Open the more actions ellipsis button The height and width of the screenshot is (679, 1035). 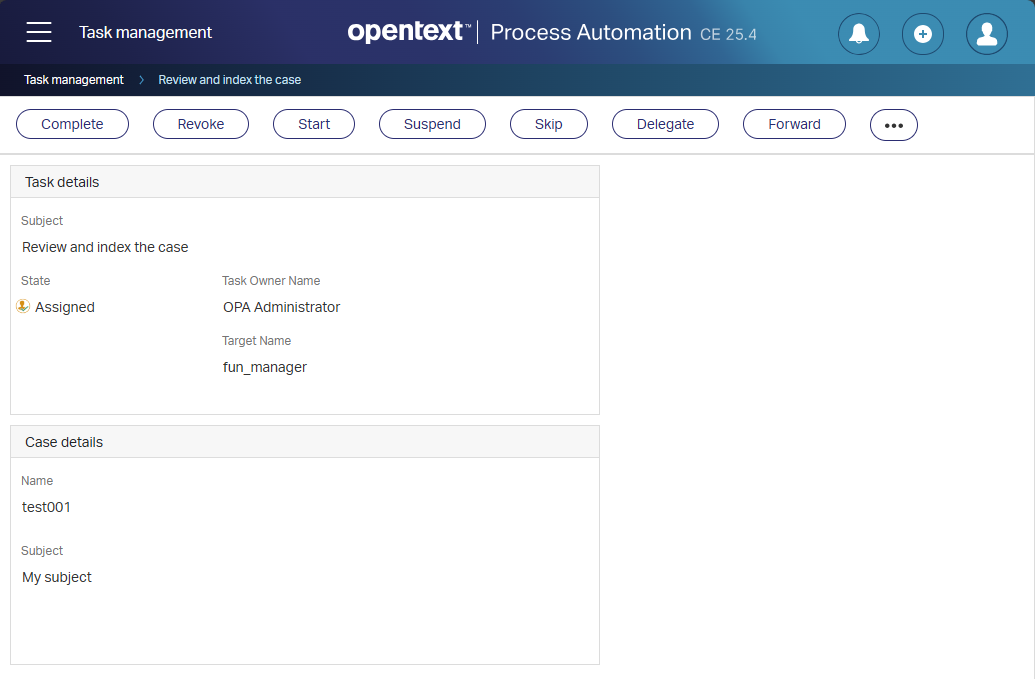893,125
